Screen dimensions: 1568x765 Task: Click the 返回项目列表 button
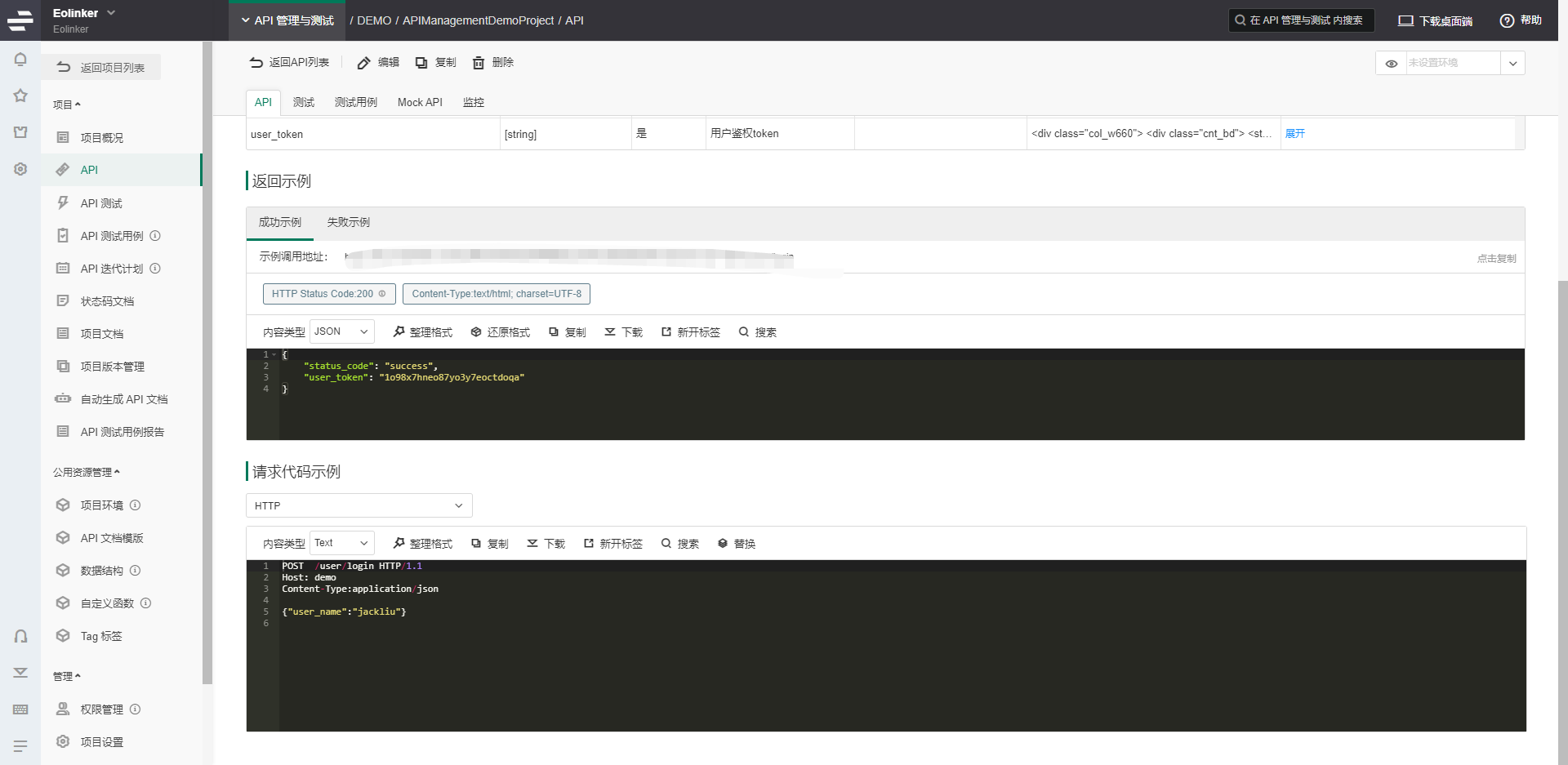click(101, 68)
